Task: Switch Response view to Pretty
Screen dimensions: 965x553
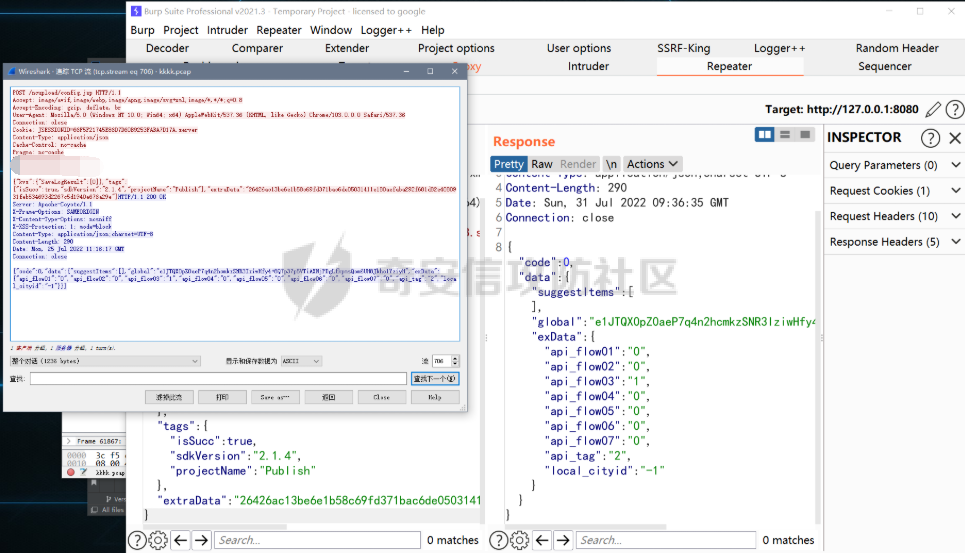Action: click(508, 164)
